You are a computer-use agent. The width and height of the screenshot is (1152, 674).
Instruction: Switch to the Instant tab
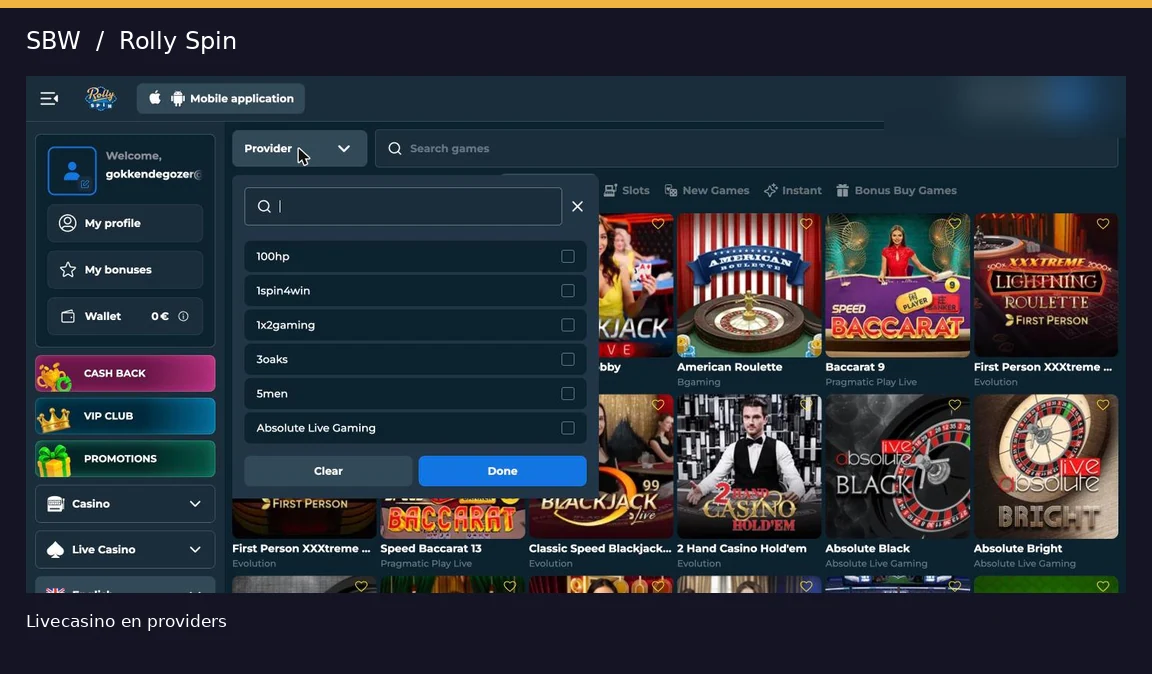tap(793, 190)
